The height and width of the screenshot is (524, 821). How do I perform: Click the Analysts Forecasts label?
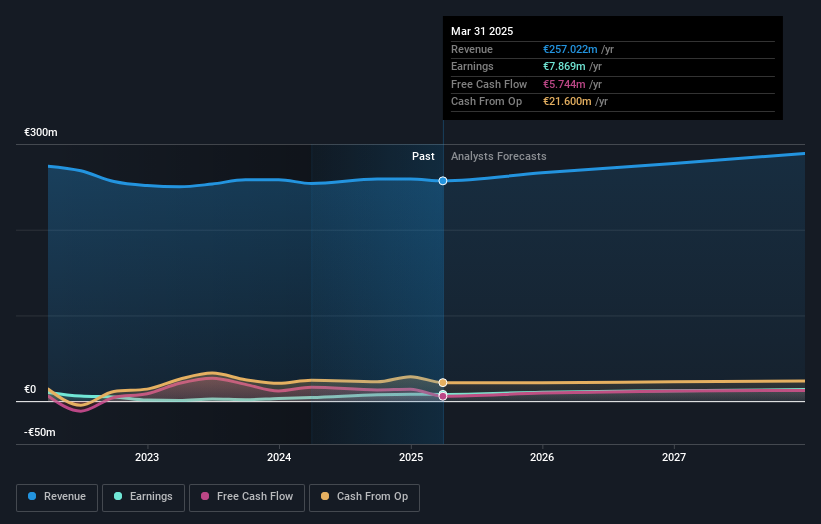tap(498, 157)
